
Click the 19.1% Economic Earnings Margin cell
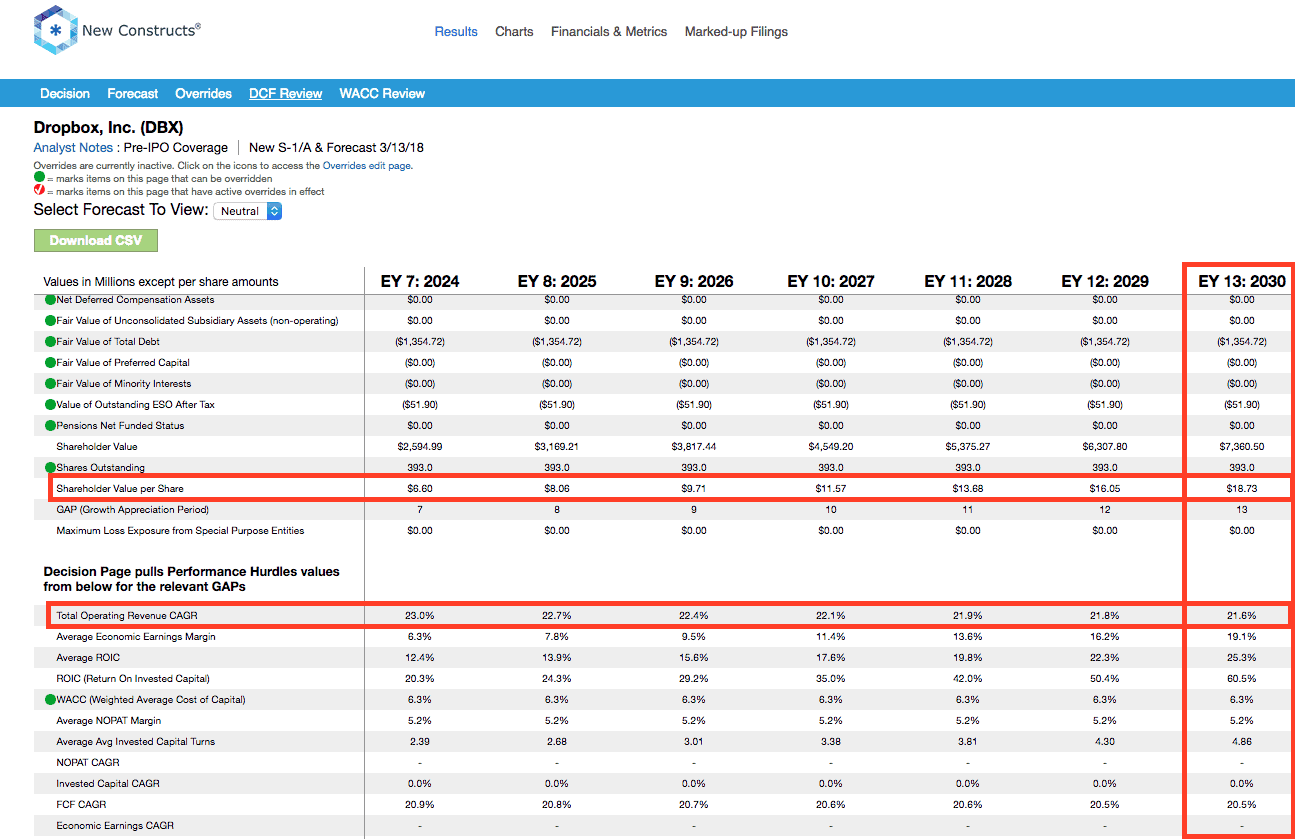(1242, 637)
